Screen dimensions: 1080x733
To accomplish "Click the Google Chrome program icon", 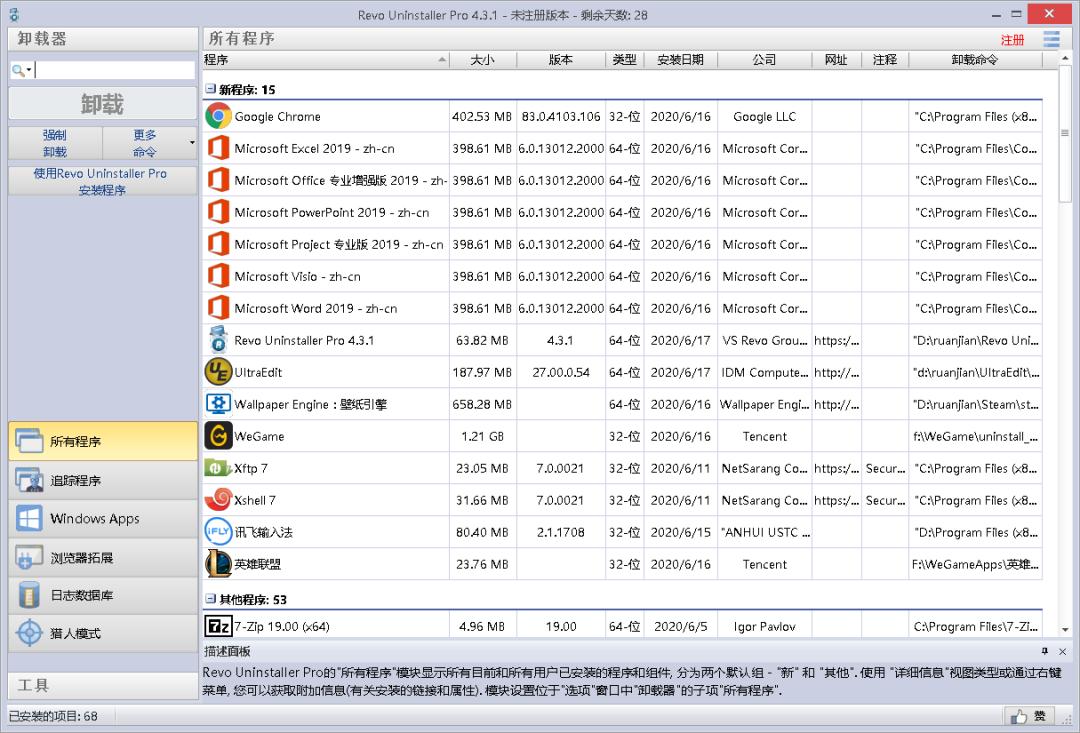I will coord(218,116).
